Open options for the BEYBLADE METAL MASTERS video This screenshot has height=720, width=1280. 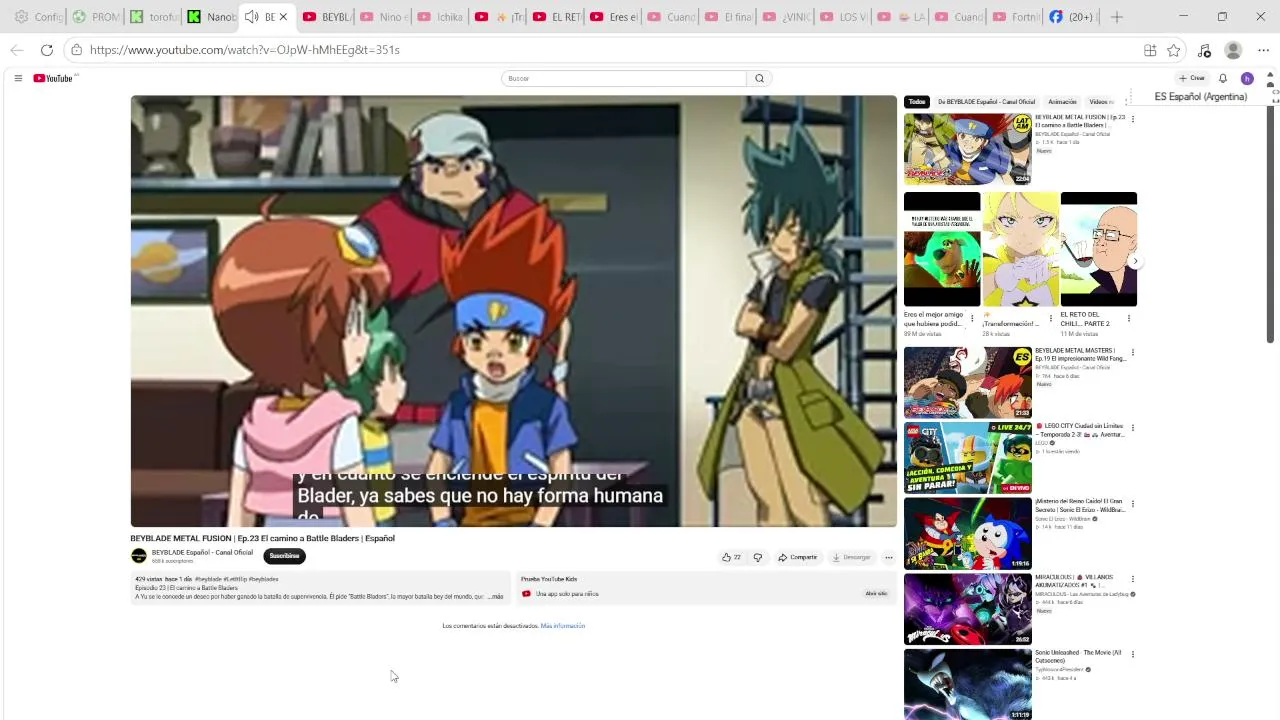[1132, 353]
